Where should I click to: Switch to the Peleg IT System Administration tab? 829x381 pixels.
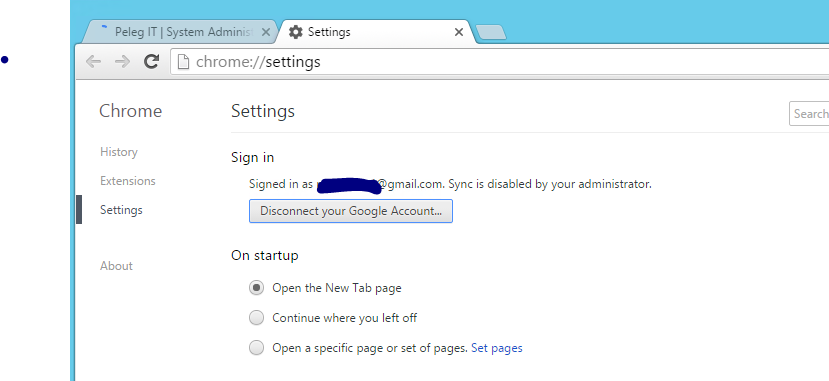tap(179, 32)
